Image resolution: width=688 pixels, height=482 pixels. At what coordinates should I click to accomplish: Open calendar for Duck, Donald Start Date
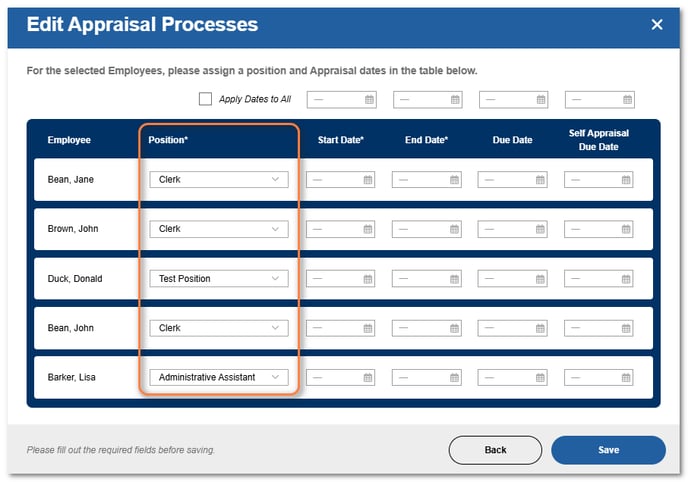[368, 279]
